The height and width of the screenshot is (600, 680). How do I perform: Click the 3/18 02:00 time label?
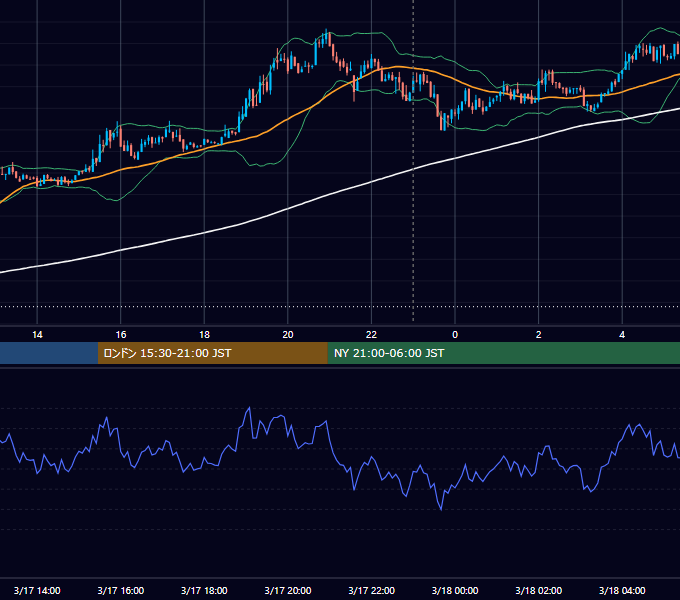pyautogui.click(x=539, y=590)
